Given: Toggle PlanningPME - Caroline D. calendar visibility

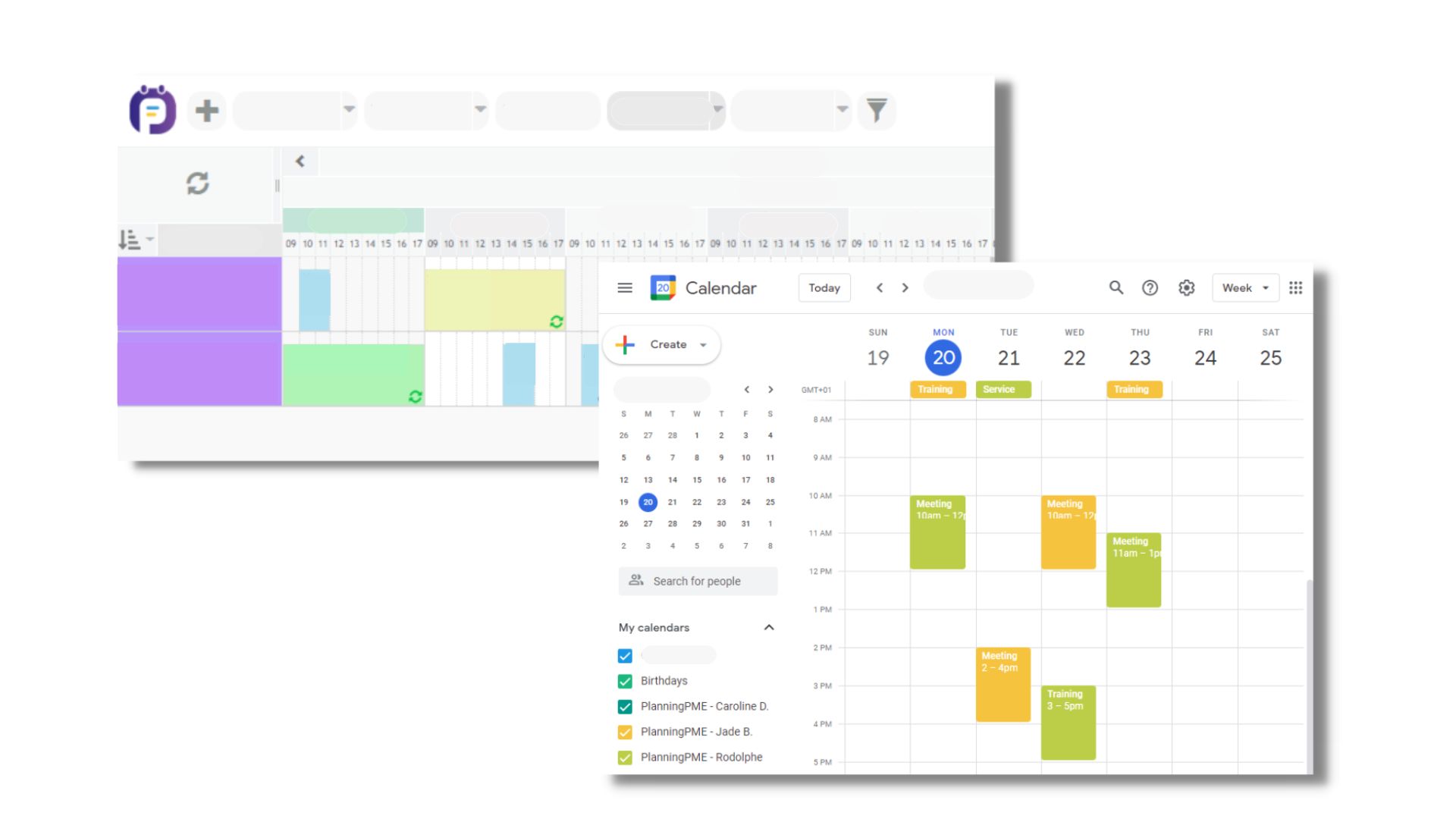Looking at the screenshot, I should pyautogui.click(x=625, y=706).
